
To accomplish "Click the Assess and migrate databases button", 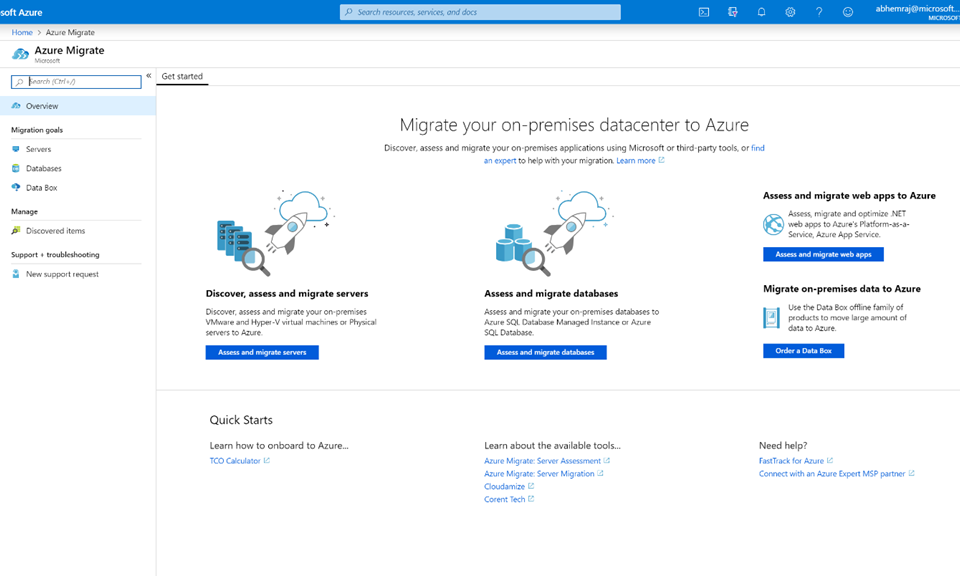I will (x=546, y=353).
